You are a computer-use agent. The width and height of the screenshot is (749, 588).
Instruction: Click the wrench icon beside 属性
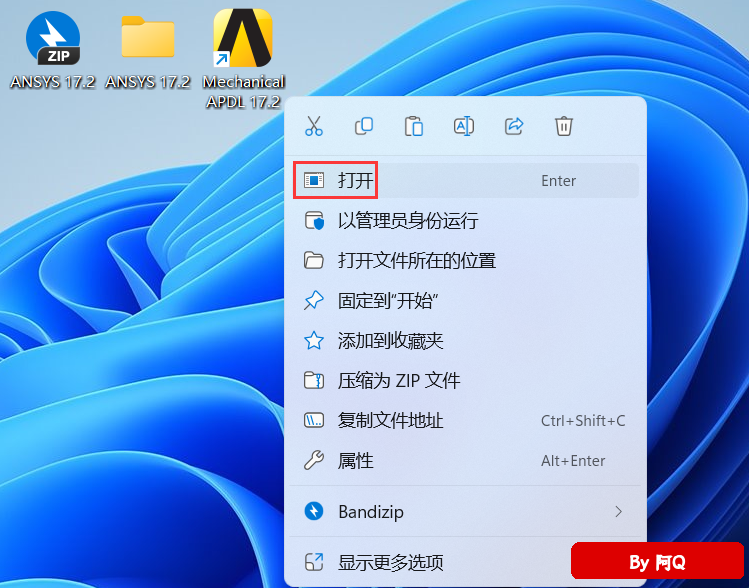tap(314, 460)
